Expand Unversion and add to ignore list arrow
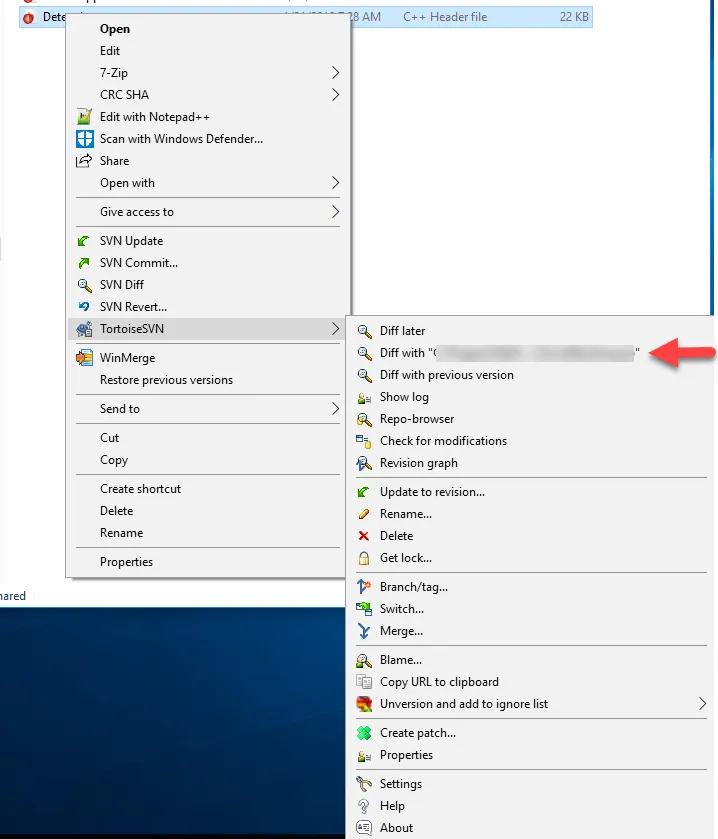 [702, 704]
